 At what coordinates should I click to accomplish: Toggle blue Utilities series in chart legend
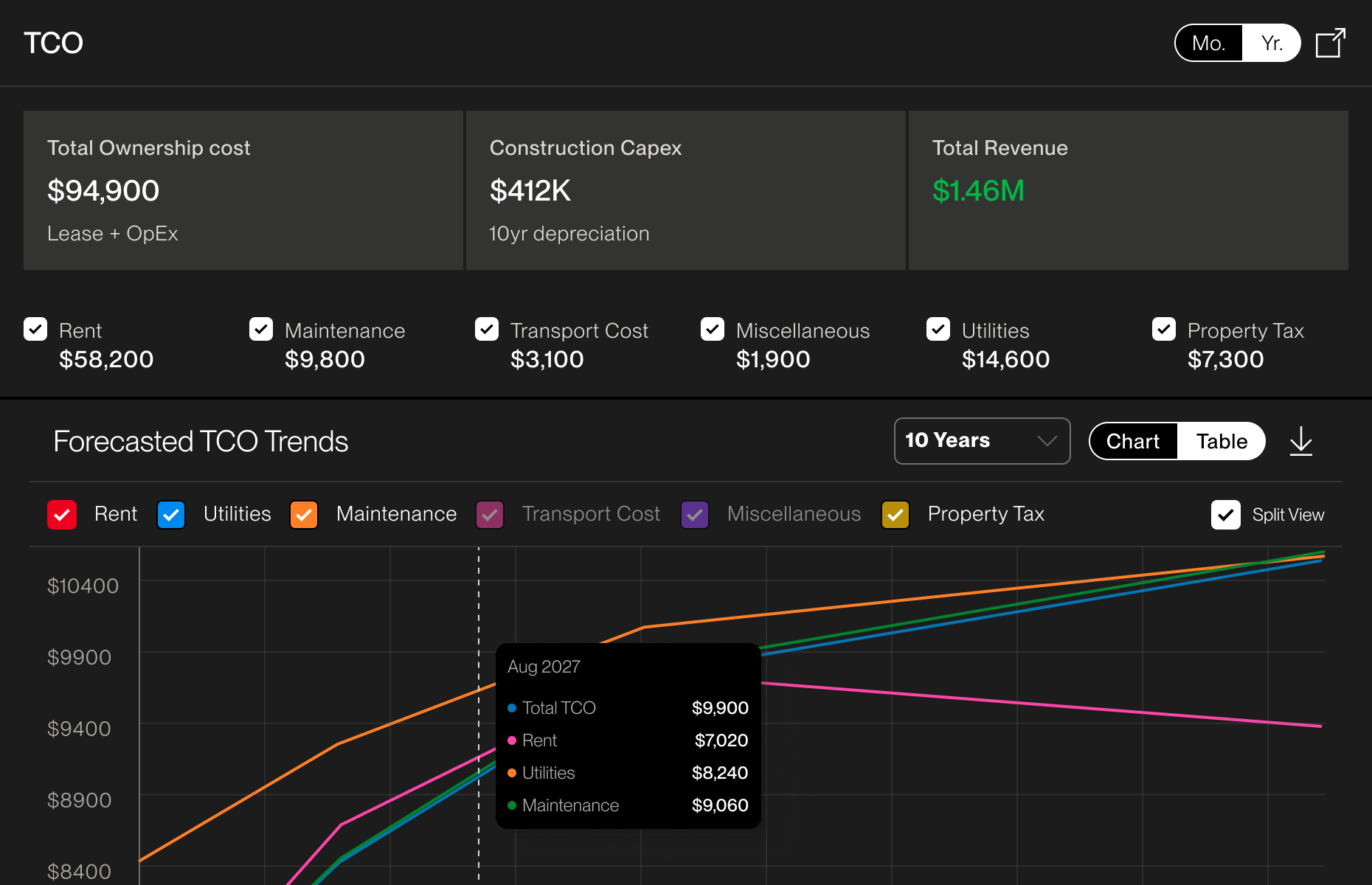click(171, 515)
